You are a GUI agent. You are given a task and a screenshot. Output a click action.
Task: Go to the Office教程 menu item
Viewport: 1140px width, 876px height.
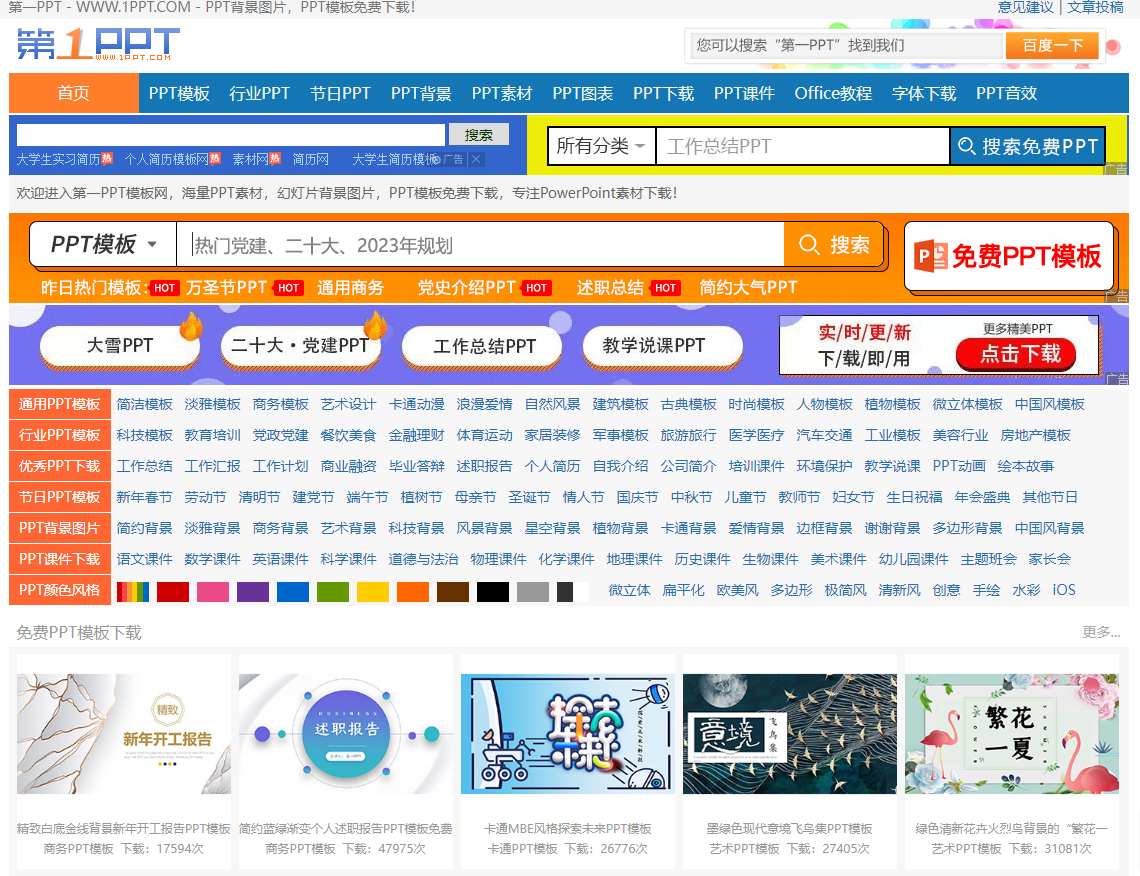coord(833,93)
